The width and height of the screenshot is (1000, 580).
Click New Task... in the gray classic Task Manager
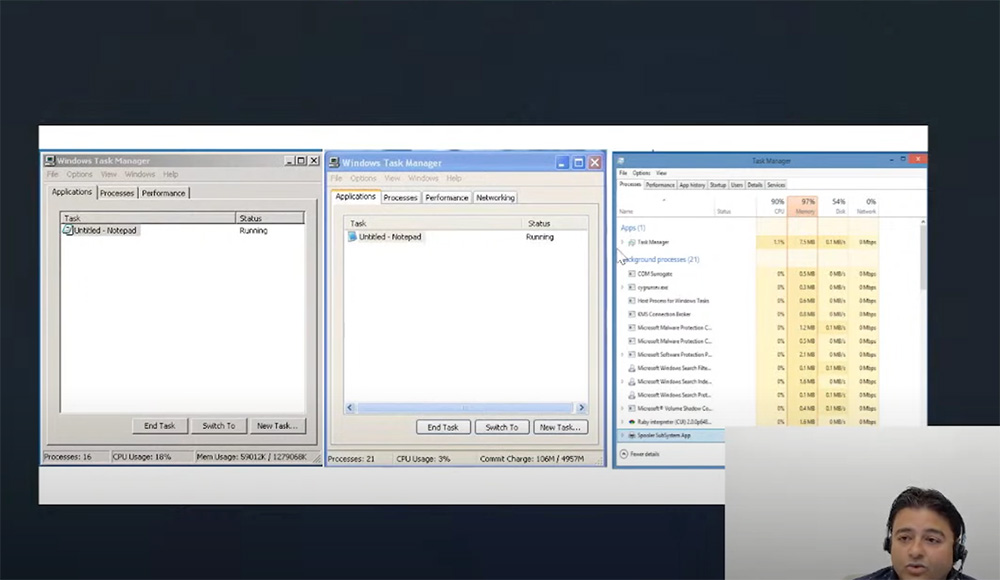coord(277,426)
